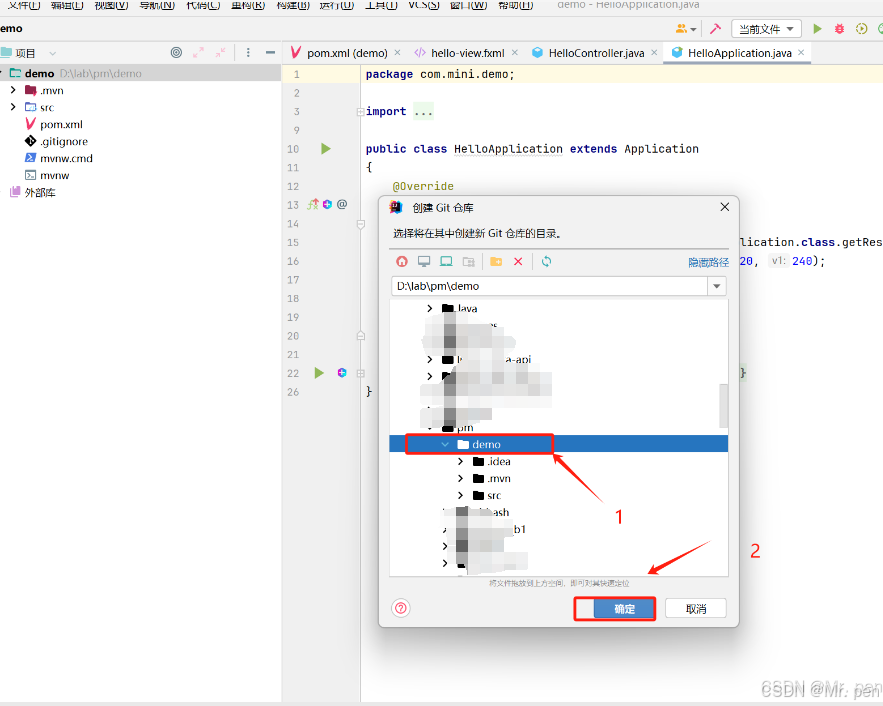883x706 pixels.
Task: Expand the Java folder in dialog tree
Action: tap(430, 308)
